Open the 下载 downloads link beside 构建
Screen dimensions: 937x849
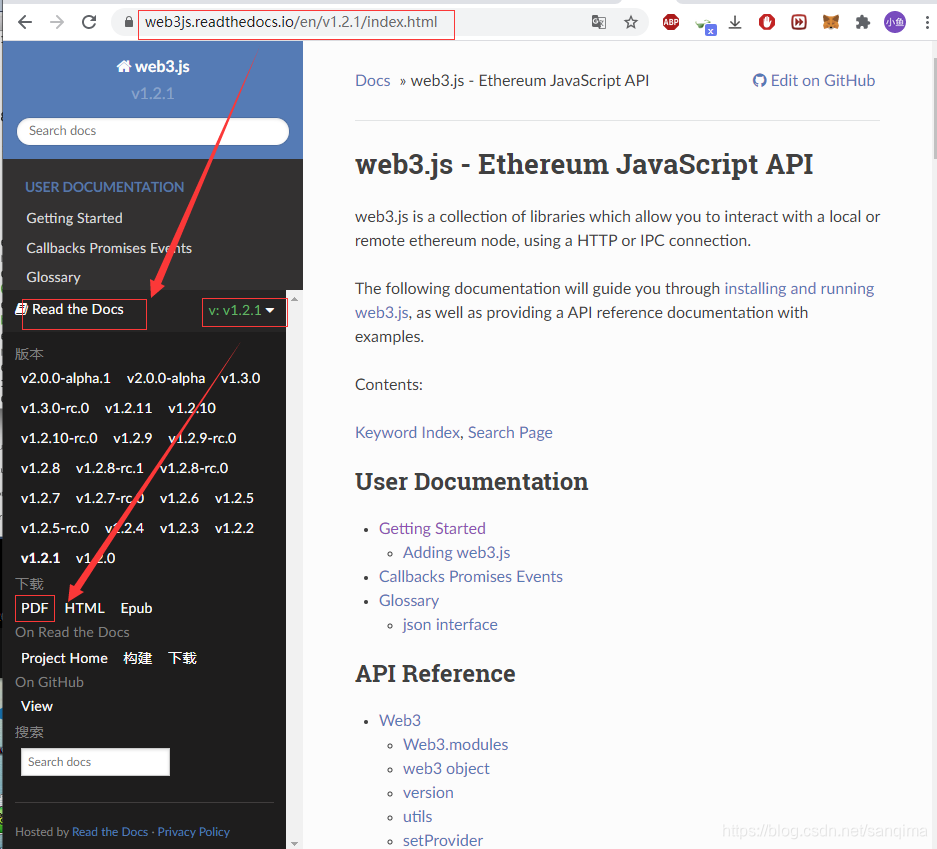coord(182,658)
